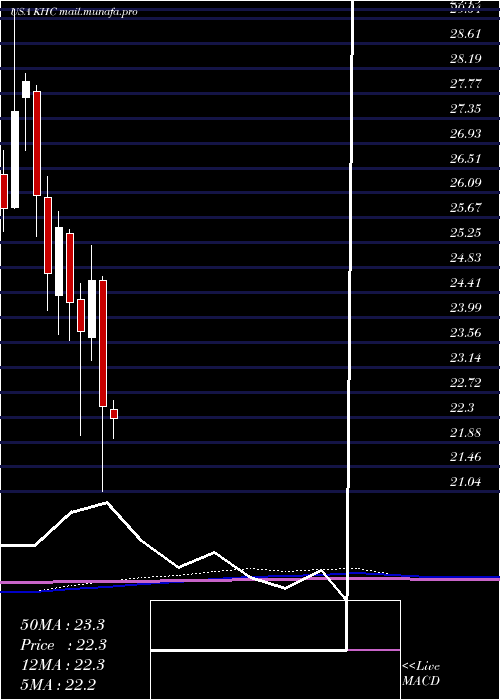Click the USA KHC mail.munafa.pro title

(x=73, y=12)
